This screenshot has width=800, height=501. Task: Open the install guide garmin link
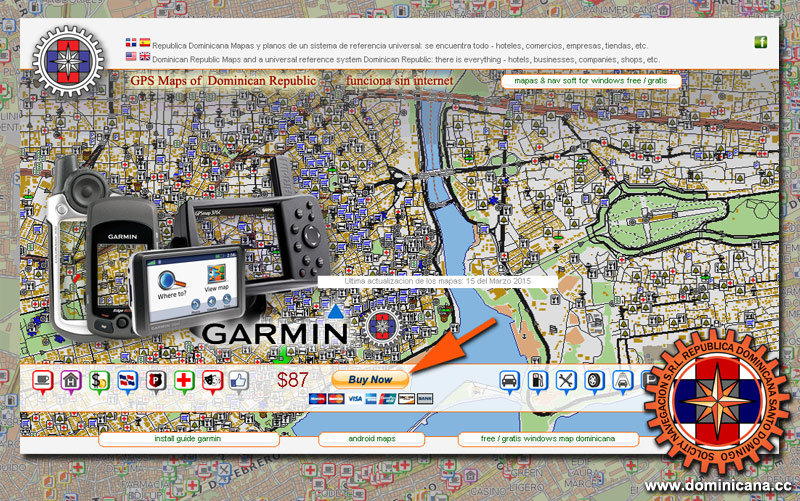[x=188, y=439]
